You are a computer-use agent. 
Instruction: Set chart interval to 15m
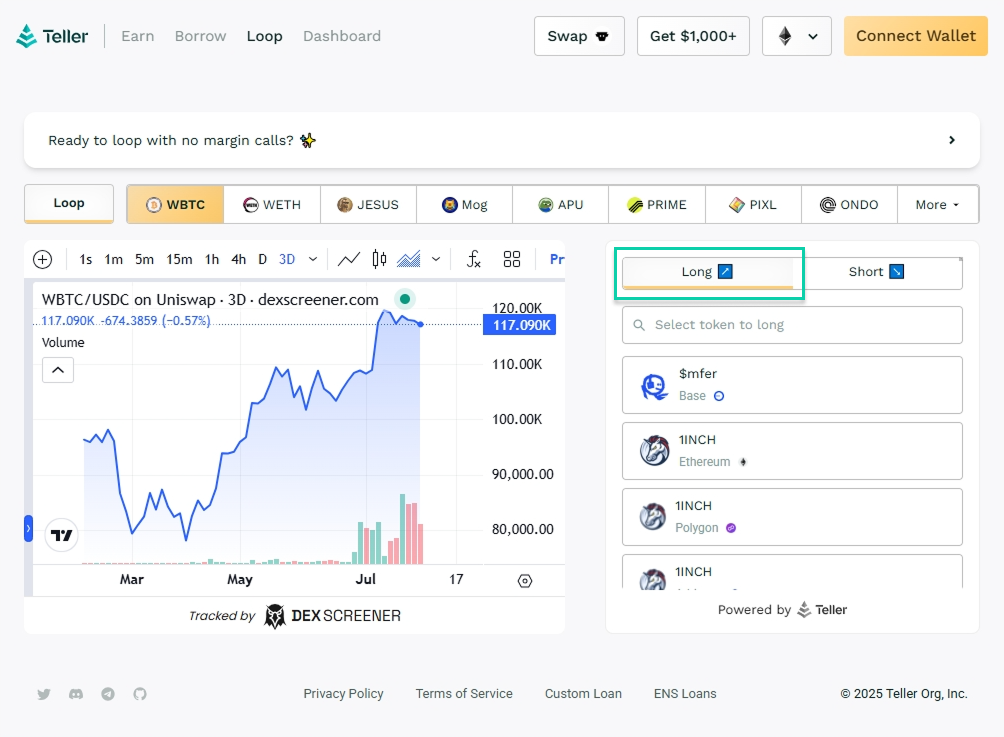pos(179,259)
